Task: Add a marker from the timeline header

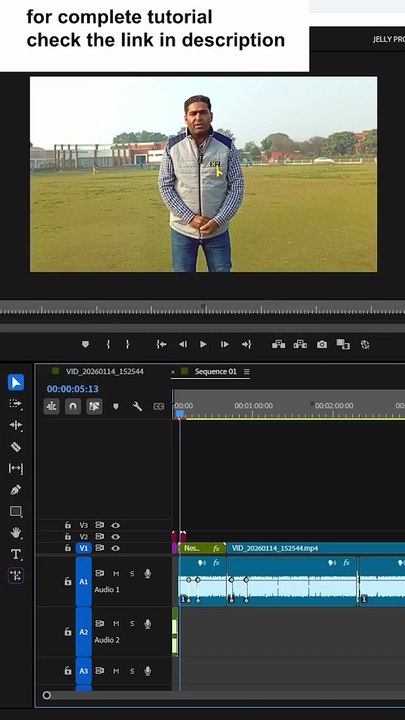Action: click(116, 406)
